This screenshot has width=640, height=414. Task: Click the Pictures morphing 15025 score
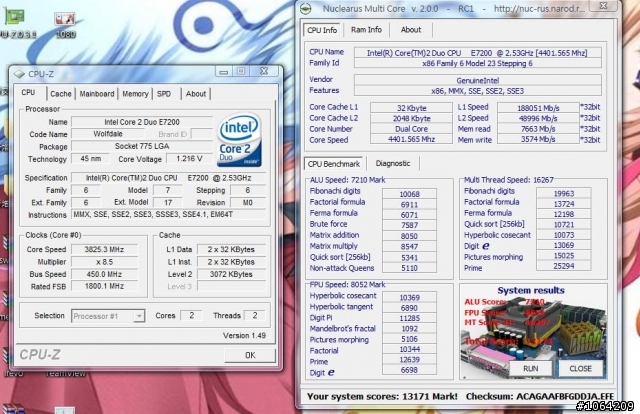pyautogui.click(x=564, y=256)
